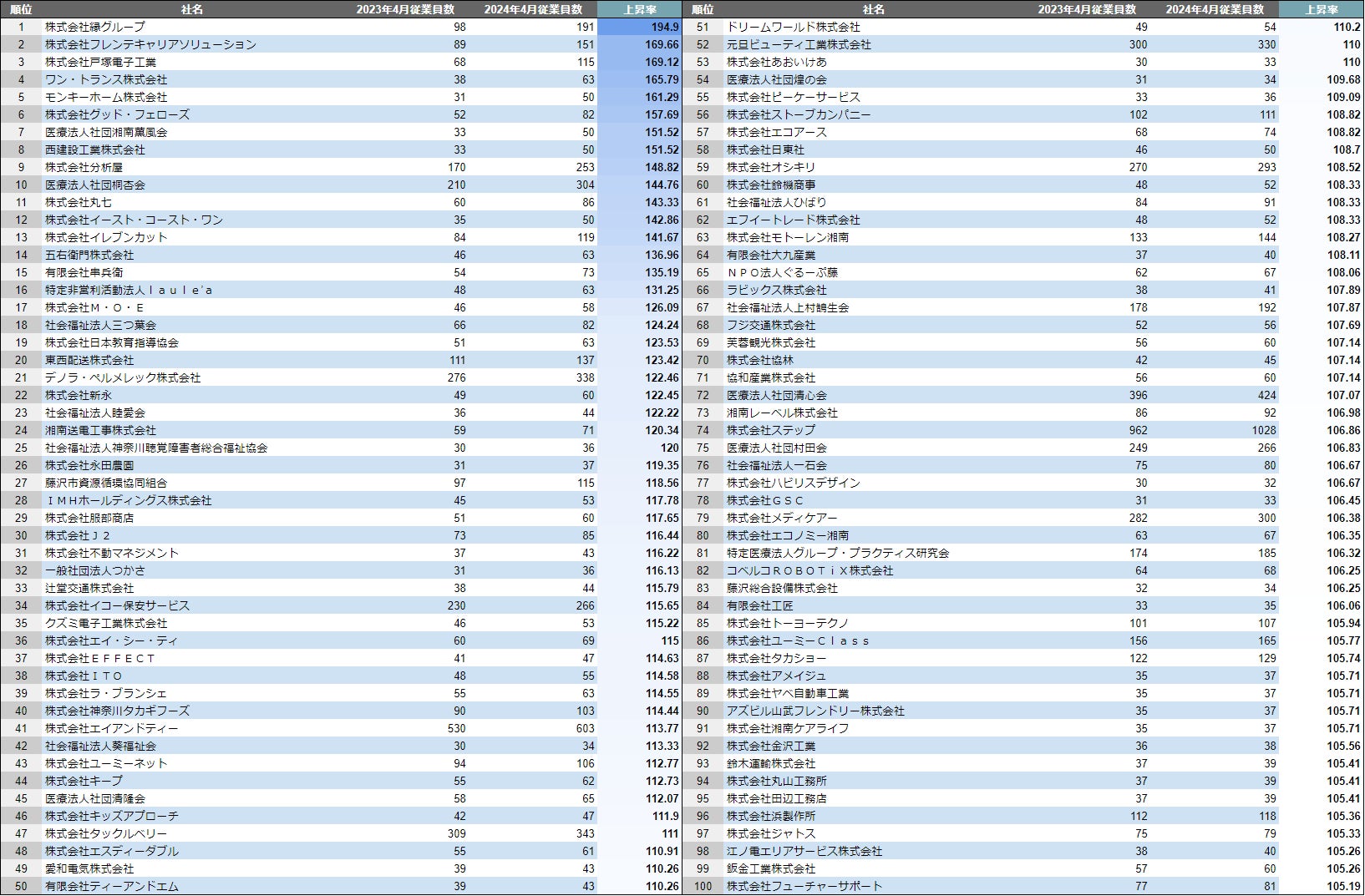1365x896 pixels.
Task: Select the 社名 header above rank 51
Action: click(874, 9)
